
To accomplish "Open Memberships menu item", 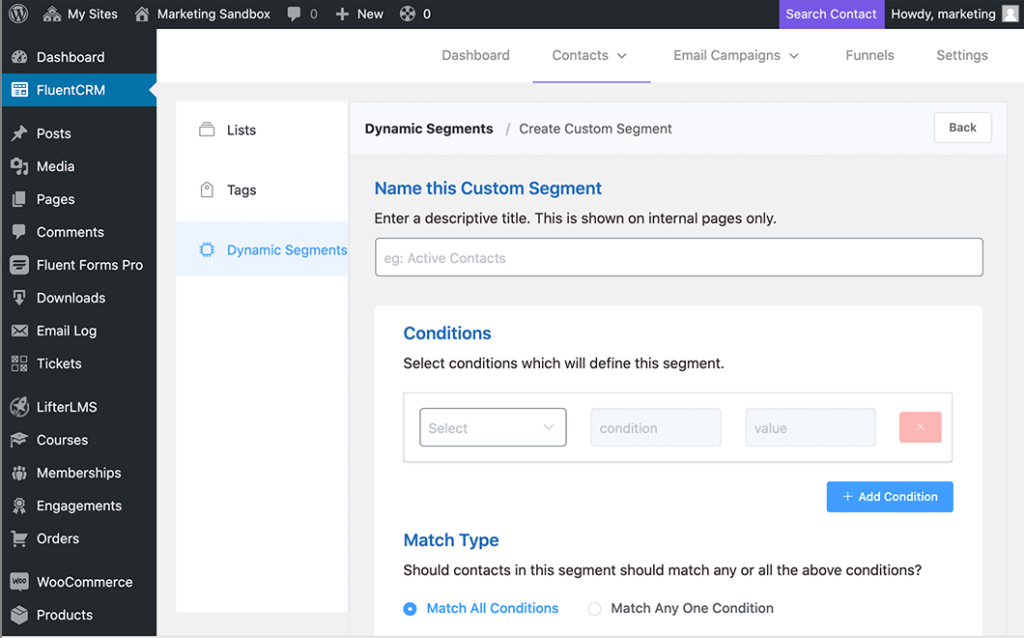I will pyautogui.click(x=78, y=473).
